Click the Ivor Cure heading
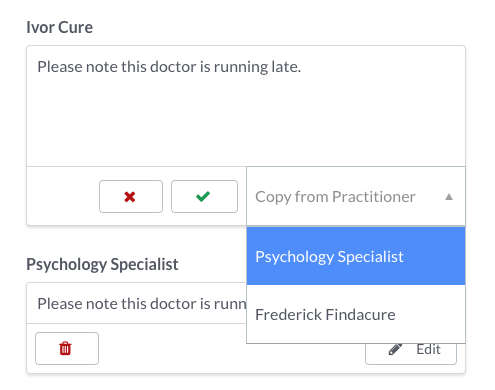The height and width of the screenshot is (390, 495). (60, 27)
